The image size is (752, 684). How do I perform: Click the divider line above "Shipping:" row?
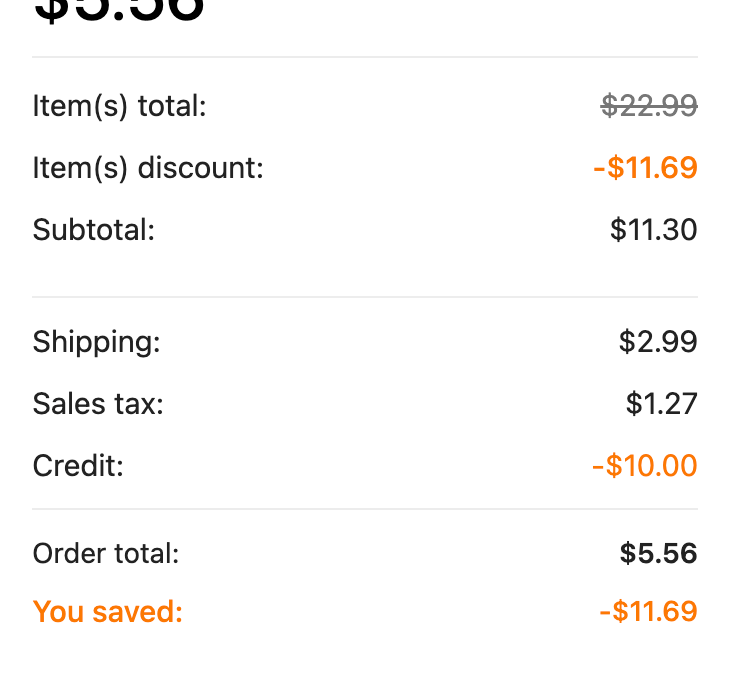click(x=365, y=297)
